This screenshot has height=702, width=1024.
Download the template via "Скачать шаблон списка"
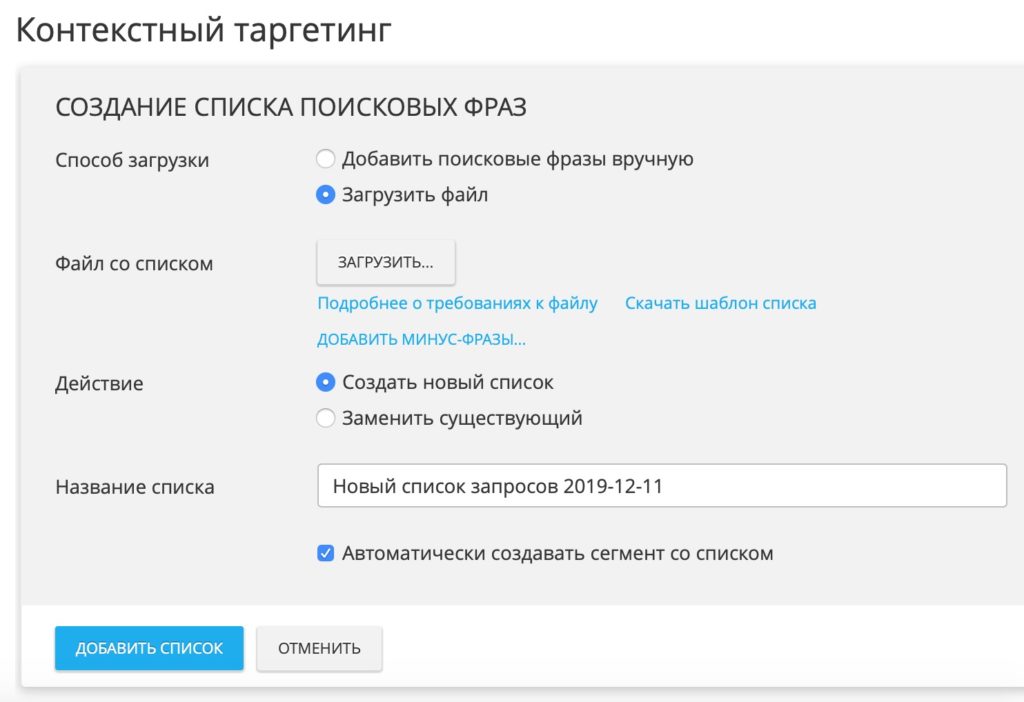click(722, 302)
